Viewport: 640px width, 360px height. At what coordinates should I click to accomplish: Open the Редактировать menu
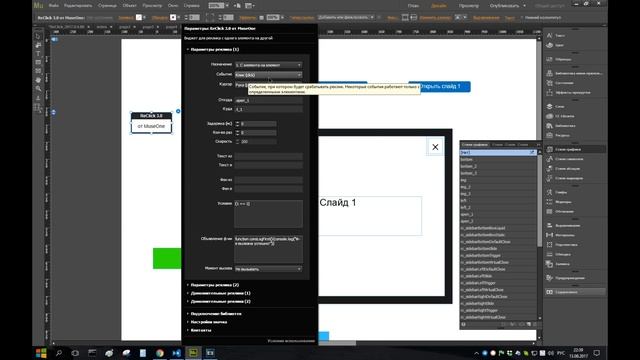(x=78, y=6)
